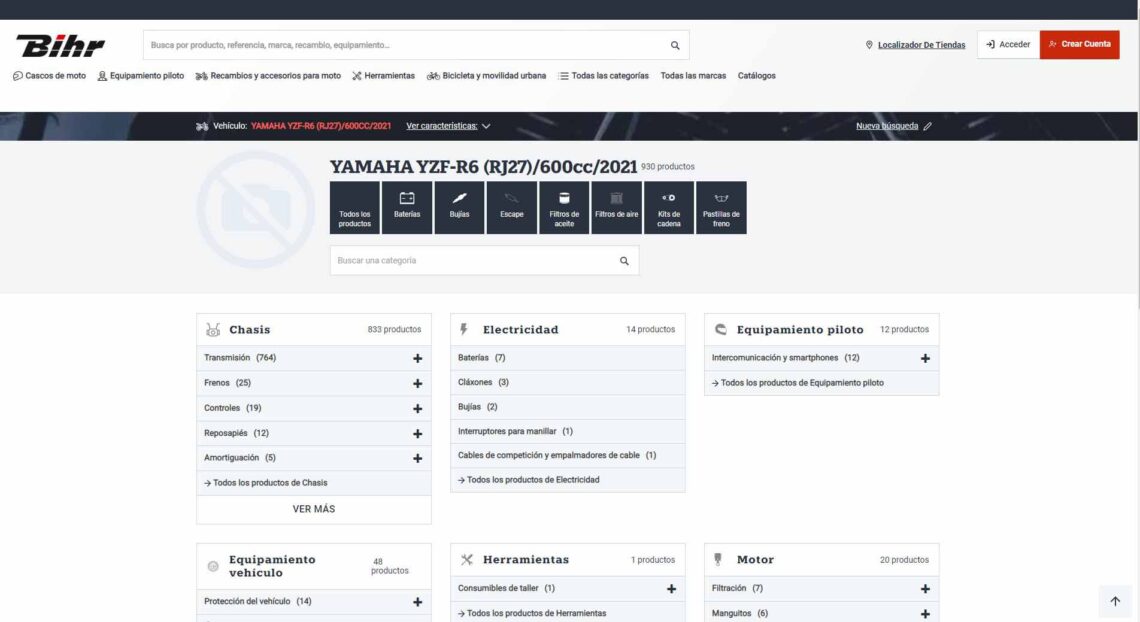Click the Crear Cuenta button
The width and height of the screenshot is (1140, 622).
click(x=1079, y=45)
